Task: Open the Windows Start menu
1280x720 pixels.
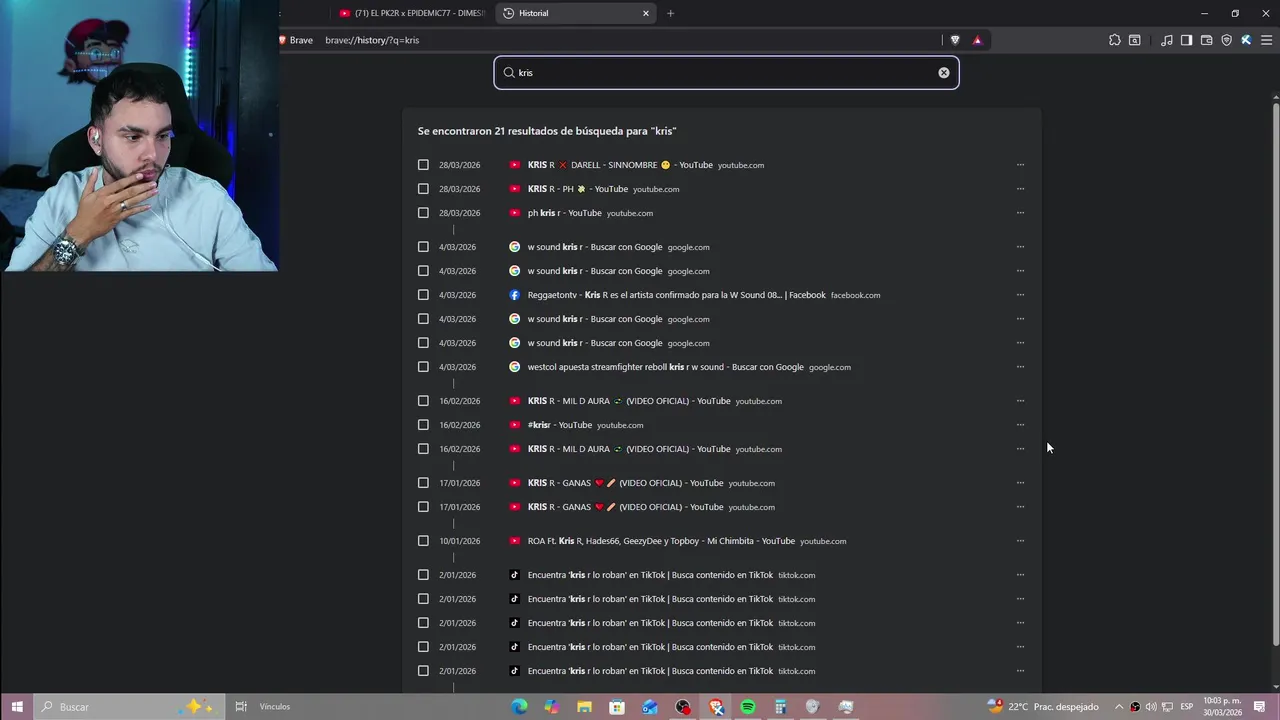Action: click(17, 707)
